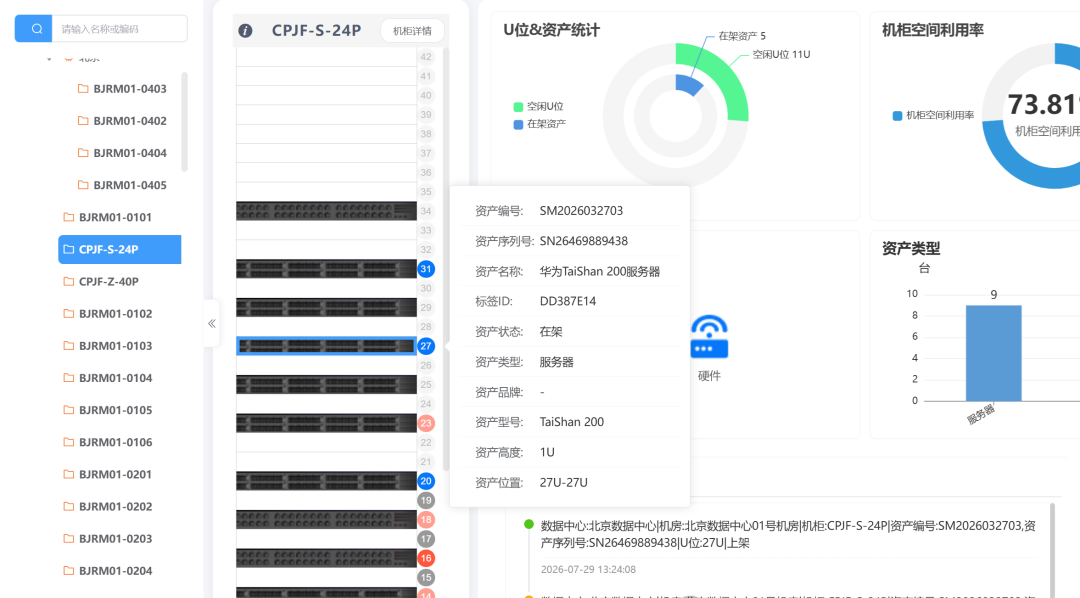Click the folder icon of BJRM01-0101
The image size is (1080, 598).
coord(69,217)
